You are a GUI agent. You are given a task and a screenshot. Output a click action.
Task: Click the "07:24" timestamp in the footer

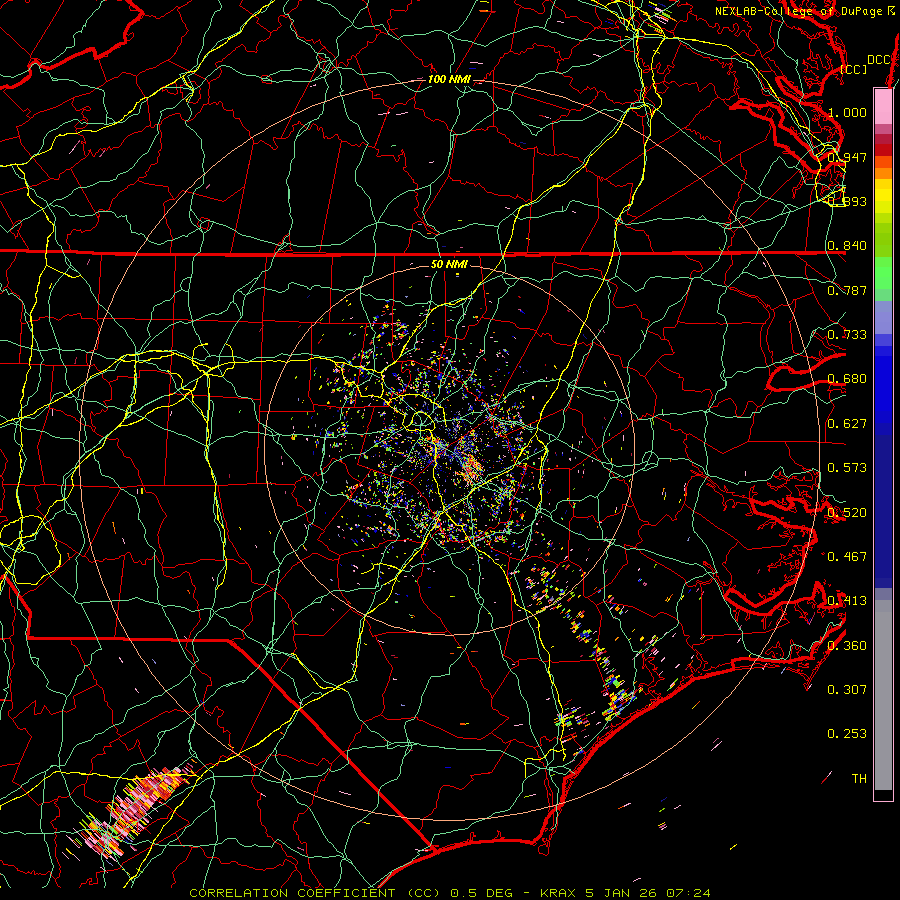(x=688, y=893)
